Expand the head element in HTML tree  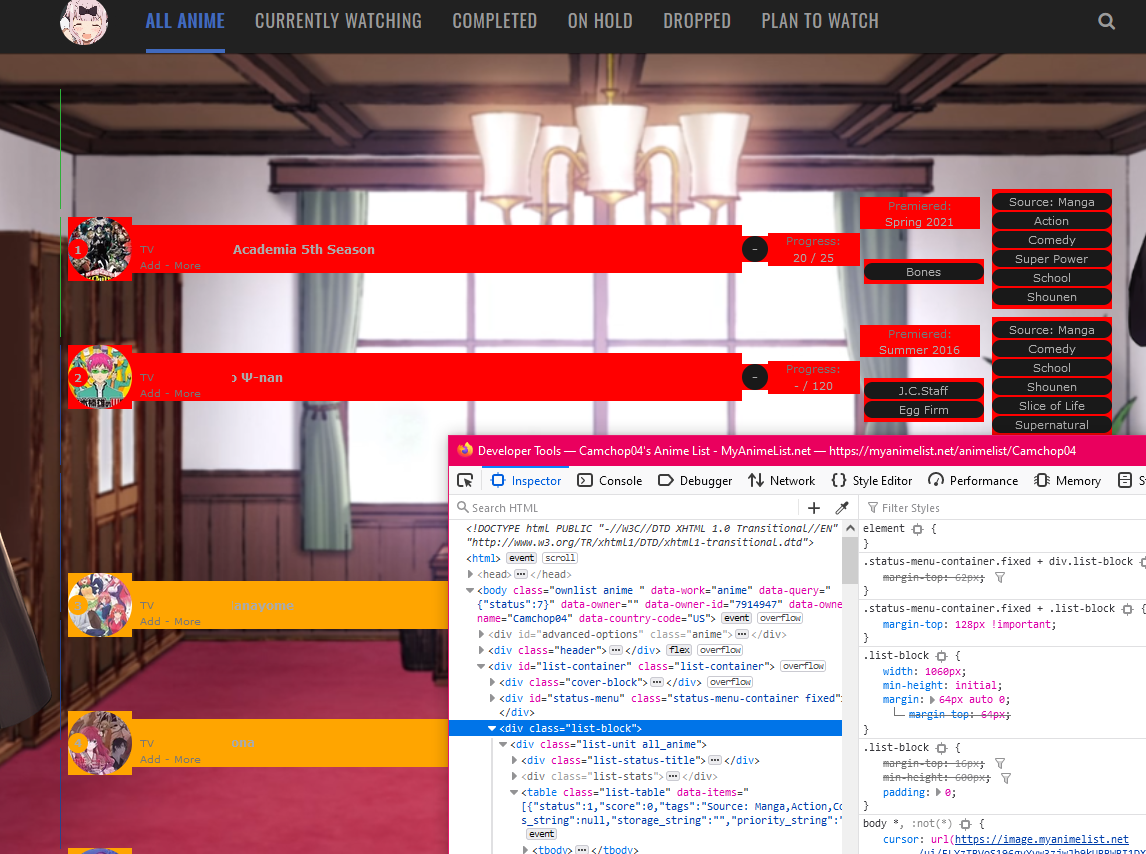(x=472, y=574)
